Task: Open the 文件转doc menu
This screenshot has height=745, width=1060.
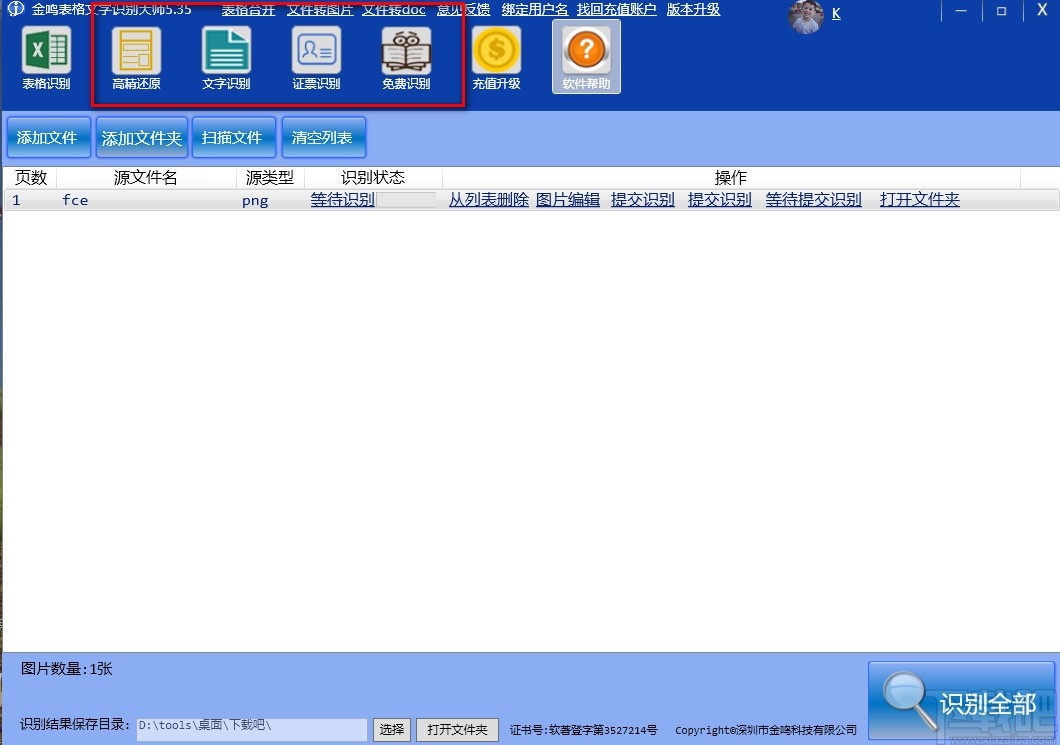Action: point(393,9)
